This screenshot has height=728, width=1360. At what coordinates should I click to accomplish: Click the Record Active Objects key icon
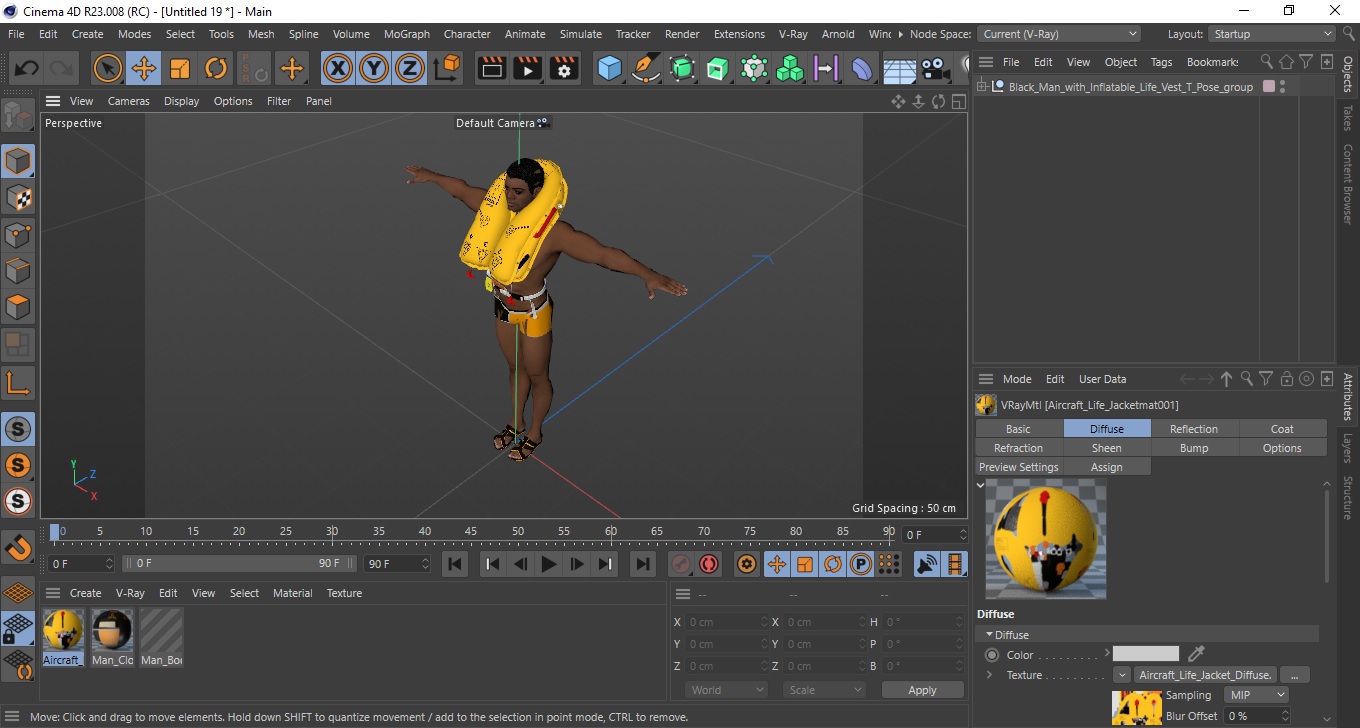pos(680,564)
